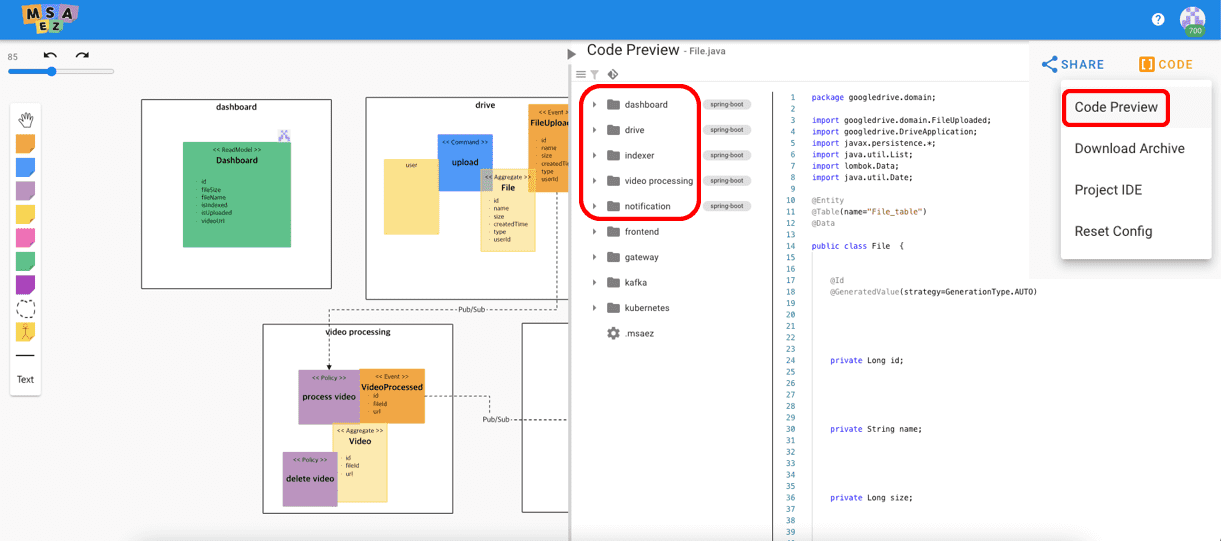
Task: Expand the drive folder arrow
Action: [x=594, y=130]
